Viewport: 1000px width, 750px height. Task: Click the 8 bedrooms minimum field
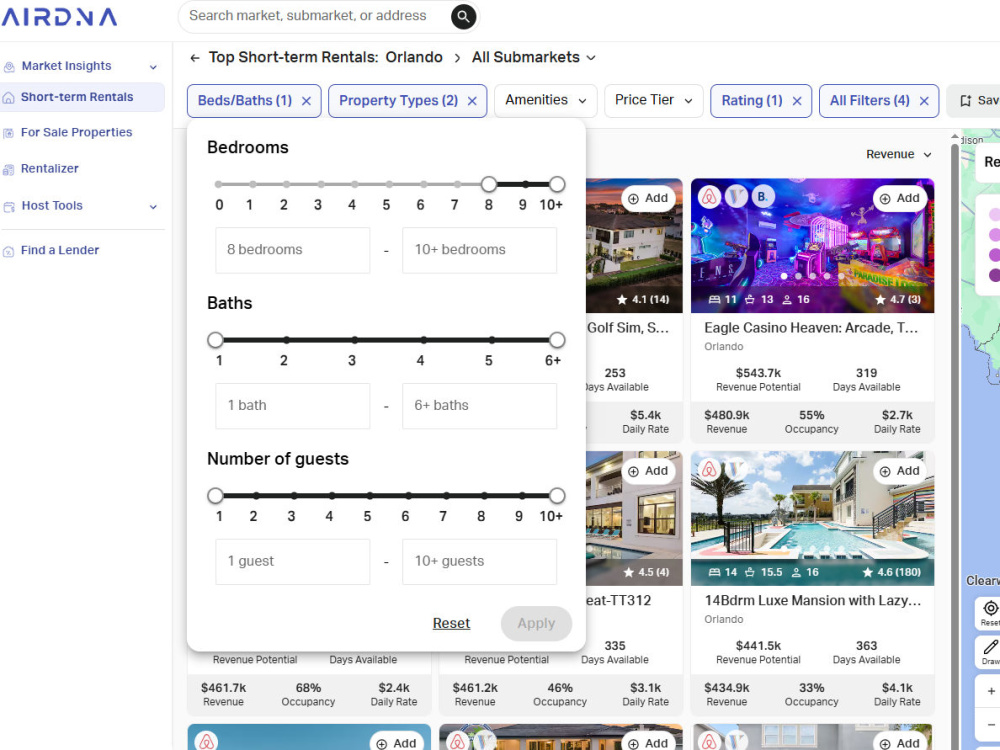click(x=293, y=250)
